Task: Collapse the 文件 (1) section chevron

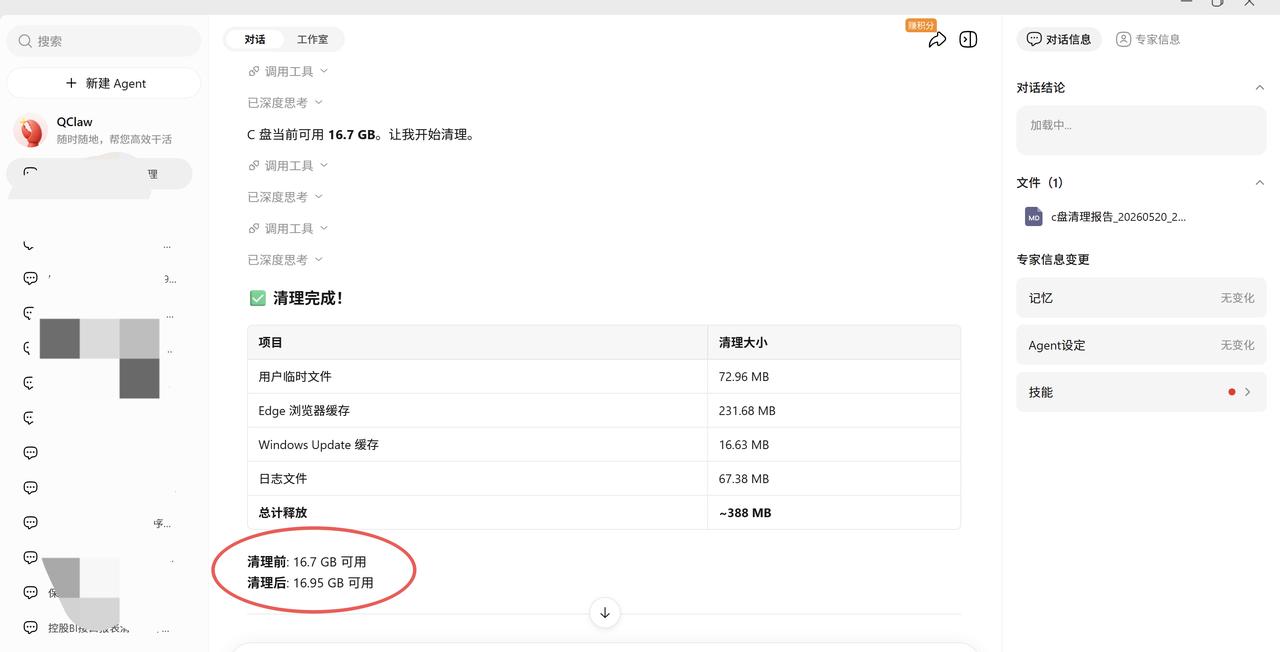Action: [1259, 183]
